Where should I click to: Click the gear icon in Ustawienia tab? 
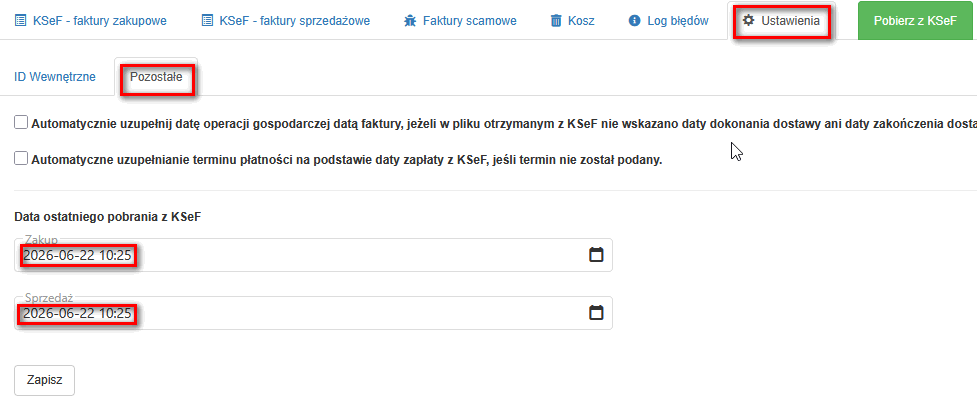coord(749,21)
